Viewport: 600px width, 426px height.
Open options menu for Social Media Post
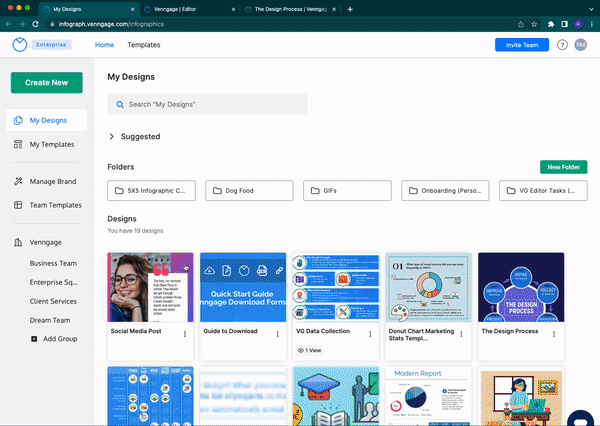pos(185,334)
